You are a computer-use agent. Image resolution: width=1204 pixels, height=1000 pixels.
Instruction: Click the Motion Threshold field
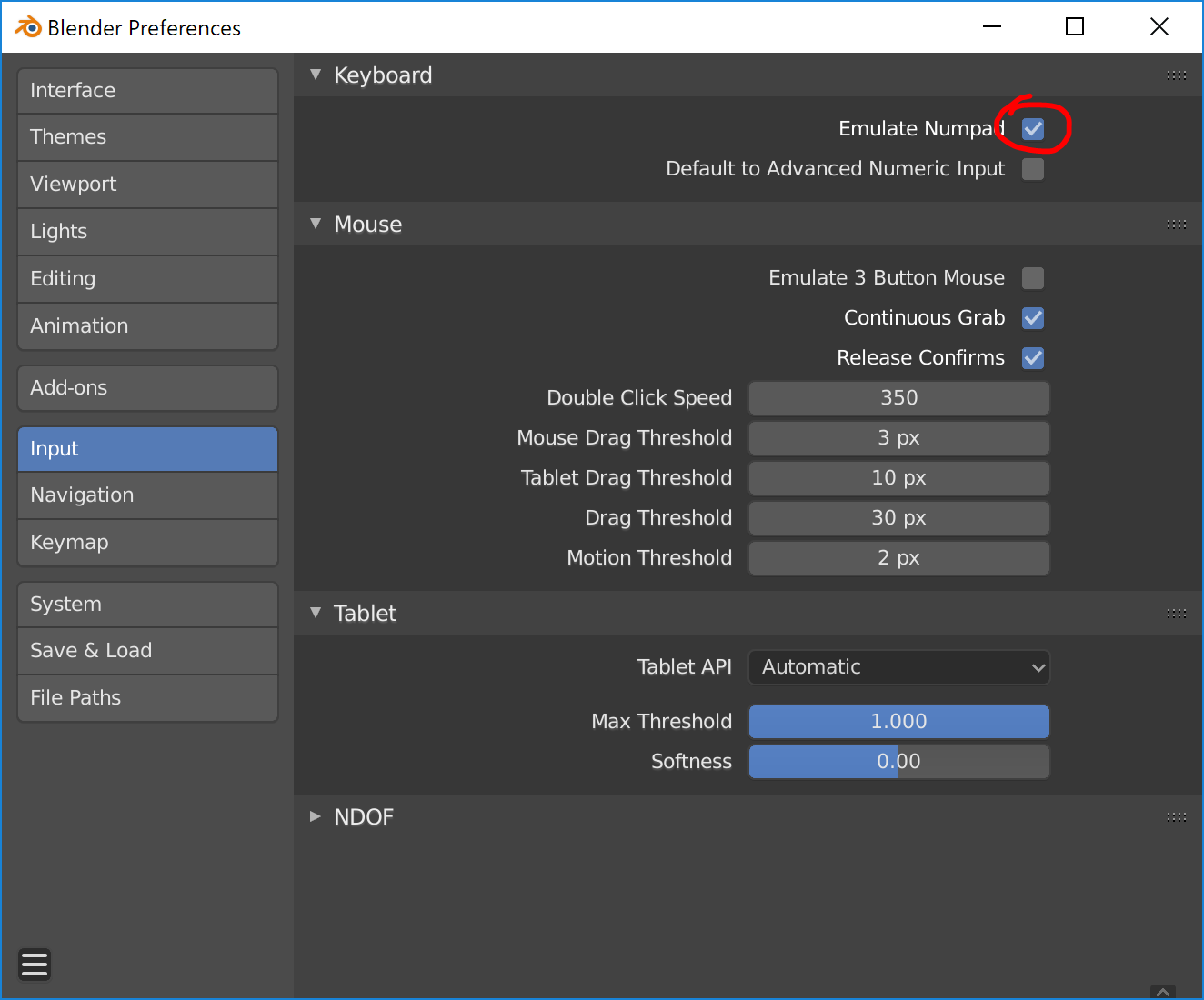pyautogui.click(x=899, y=558)
